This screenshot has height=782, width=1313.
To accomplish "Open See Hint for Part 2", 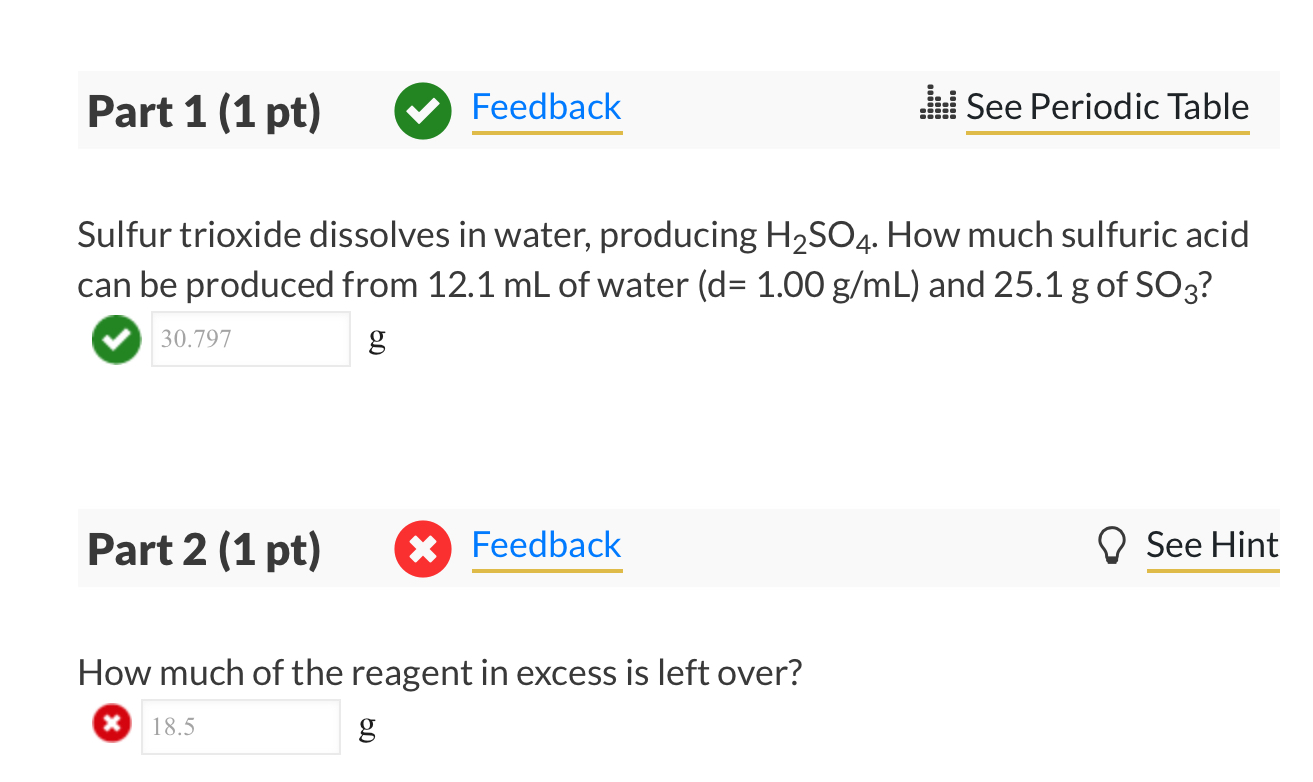I will point(1212,545).
